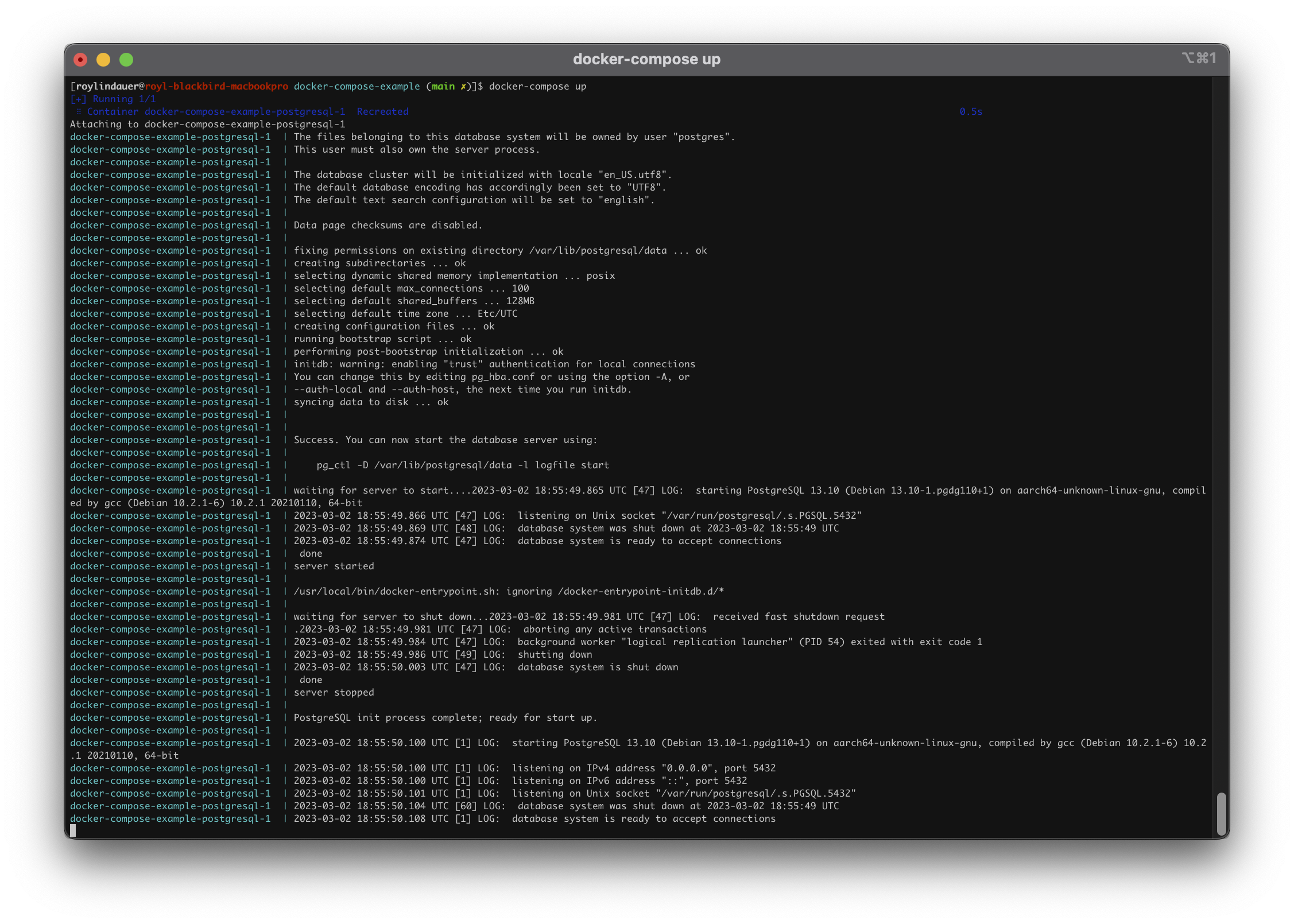This screenshot has width=1294, height=924.
Task: Click the '0.5s' duration value
Action: (971, 112)
